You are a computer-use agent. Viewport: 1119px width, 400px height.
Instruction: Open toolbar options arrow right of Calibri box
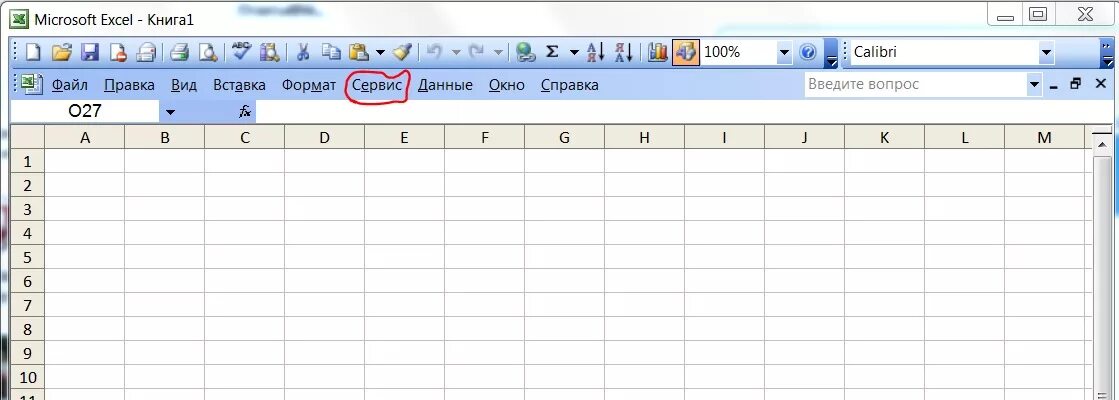(x=1110, y=53)
